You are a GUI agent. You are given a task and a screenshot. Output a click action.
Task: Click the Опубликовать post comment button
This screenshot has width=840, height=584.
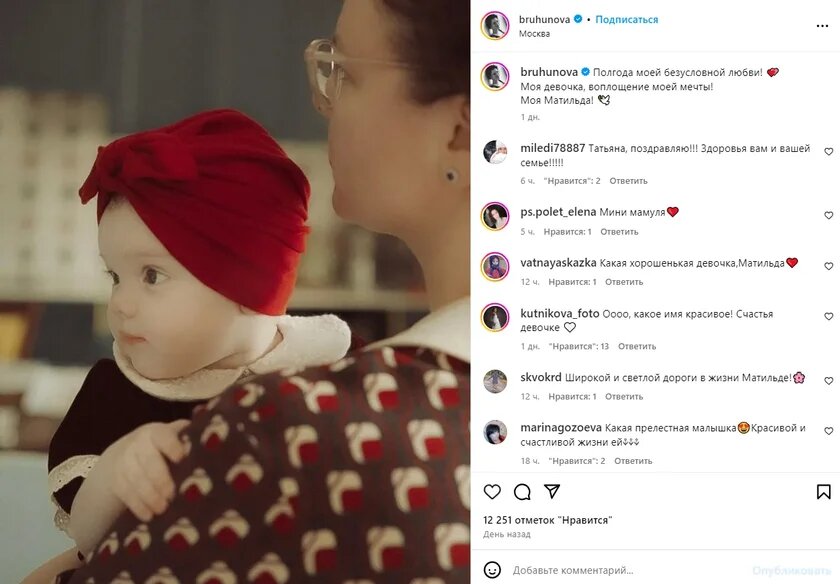(x=791, y=571)
